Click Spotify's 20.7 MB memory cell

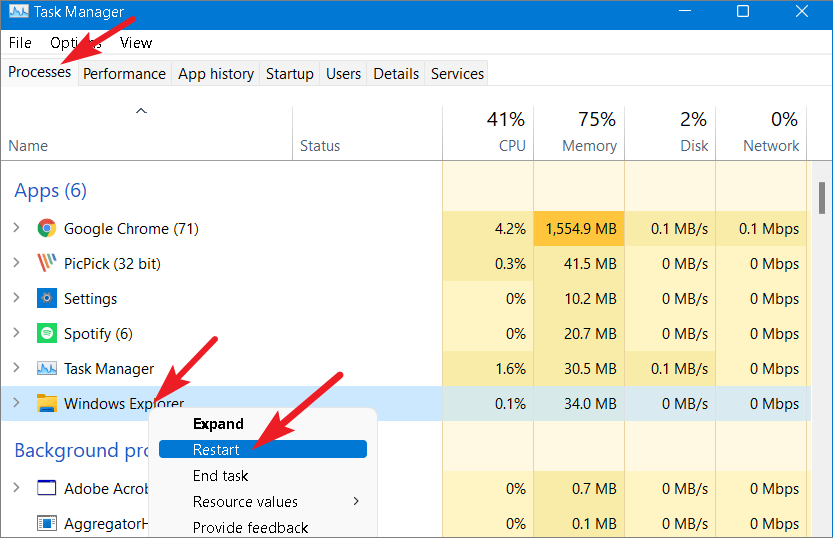(579, 334)
